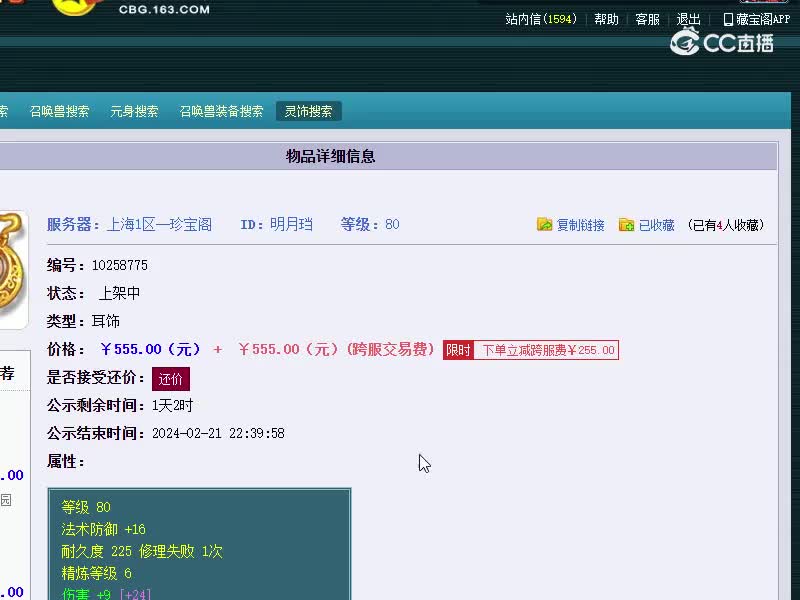Click the phone icon beside 藏宝阁APP

click(728, 19)
